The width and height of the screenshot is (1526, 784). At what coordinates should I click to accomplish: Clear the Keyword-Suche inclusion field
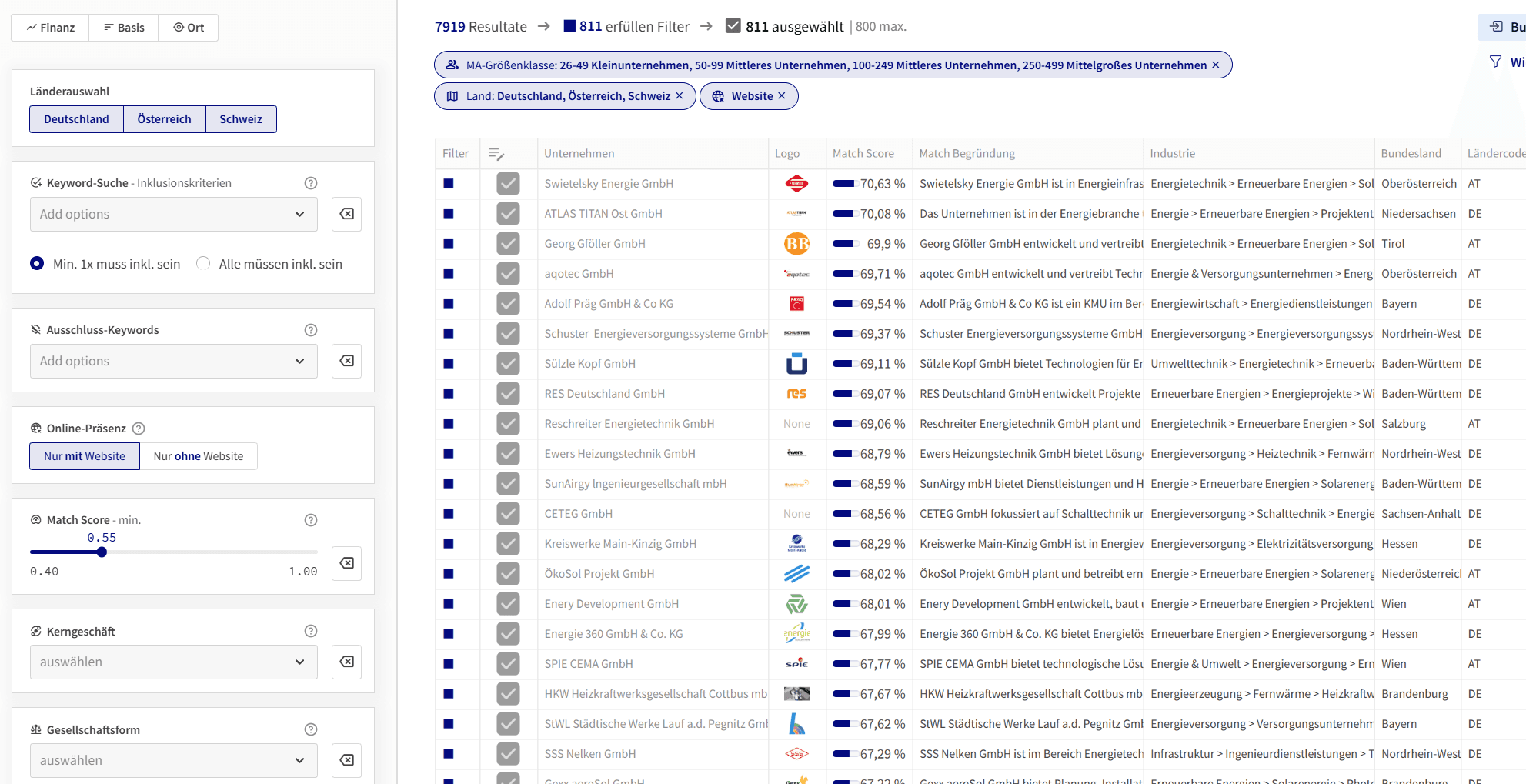pyautogui.click(x=347, y=214)
